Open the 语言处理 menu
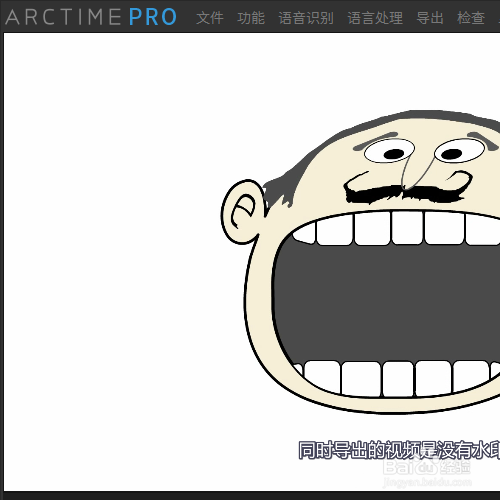 click(375, 18)
